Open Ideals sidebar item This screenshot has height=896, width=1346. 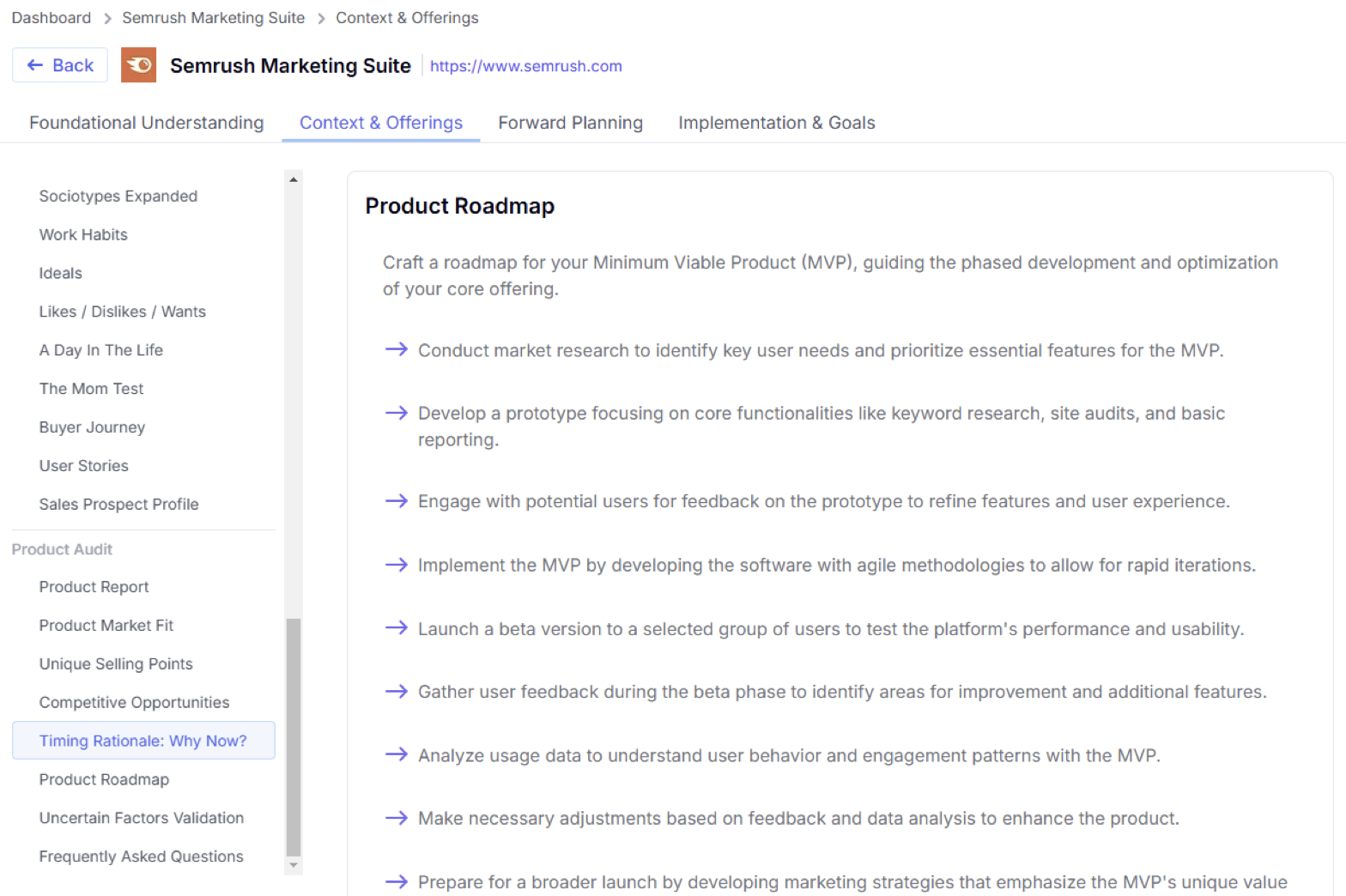pos(61,274)
